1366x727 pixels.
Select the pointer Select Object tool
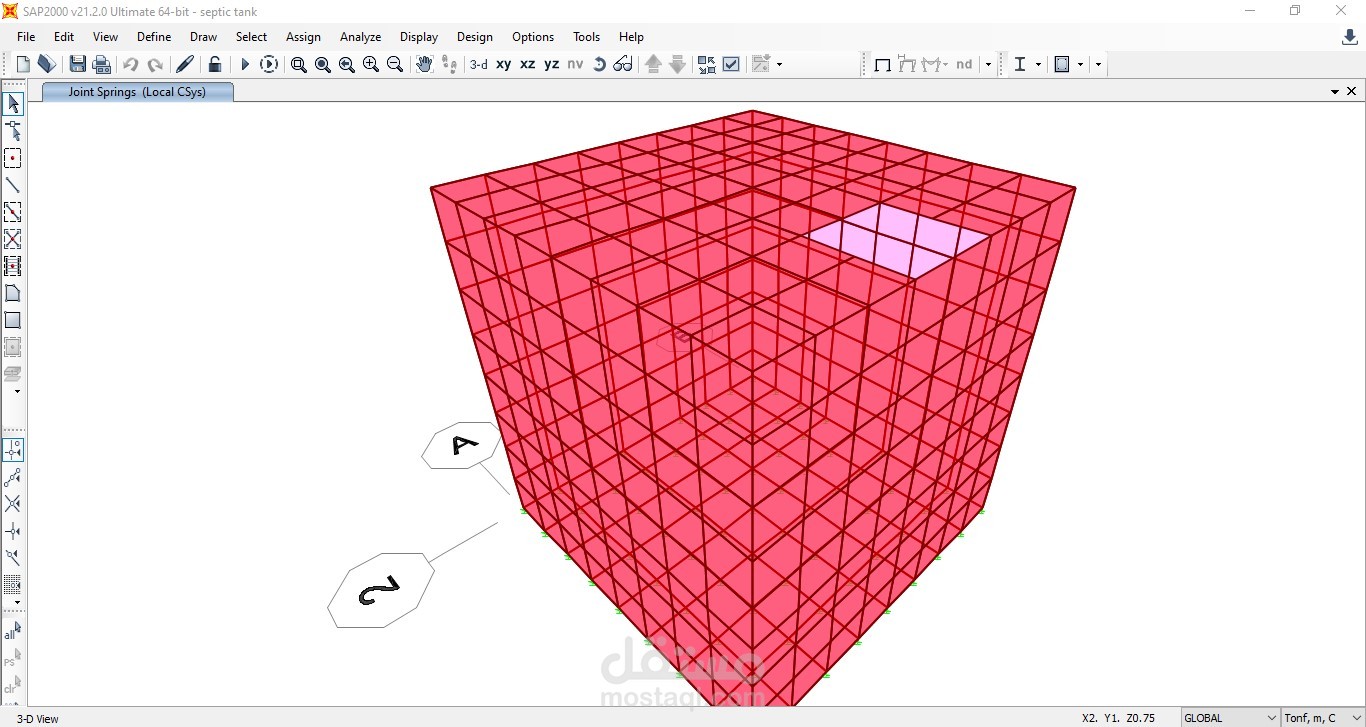pyautogui.click(x=13, y=104)
